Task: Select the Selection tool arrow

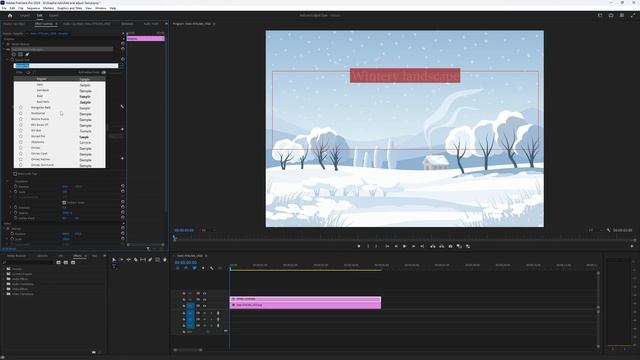Action: point(114,260)
